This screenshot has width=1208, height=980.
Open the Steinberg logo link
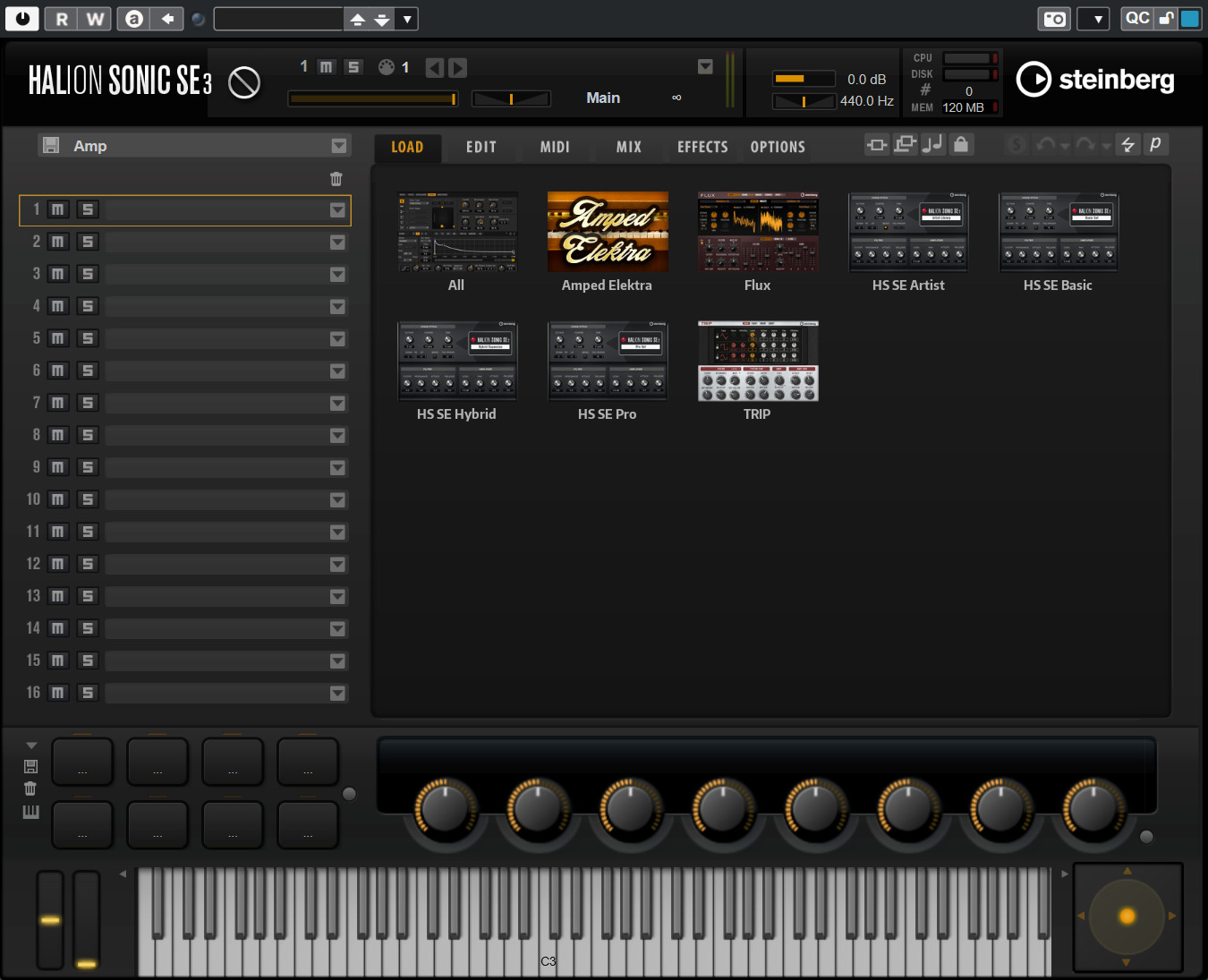coord(1095,80)
